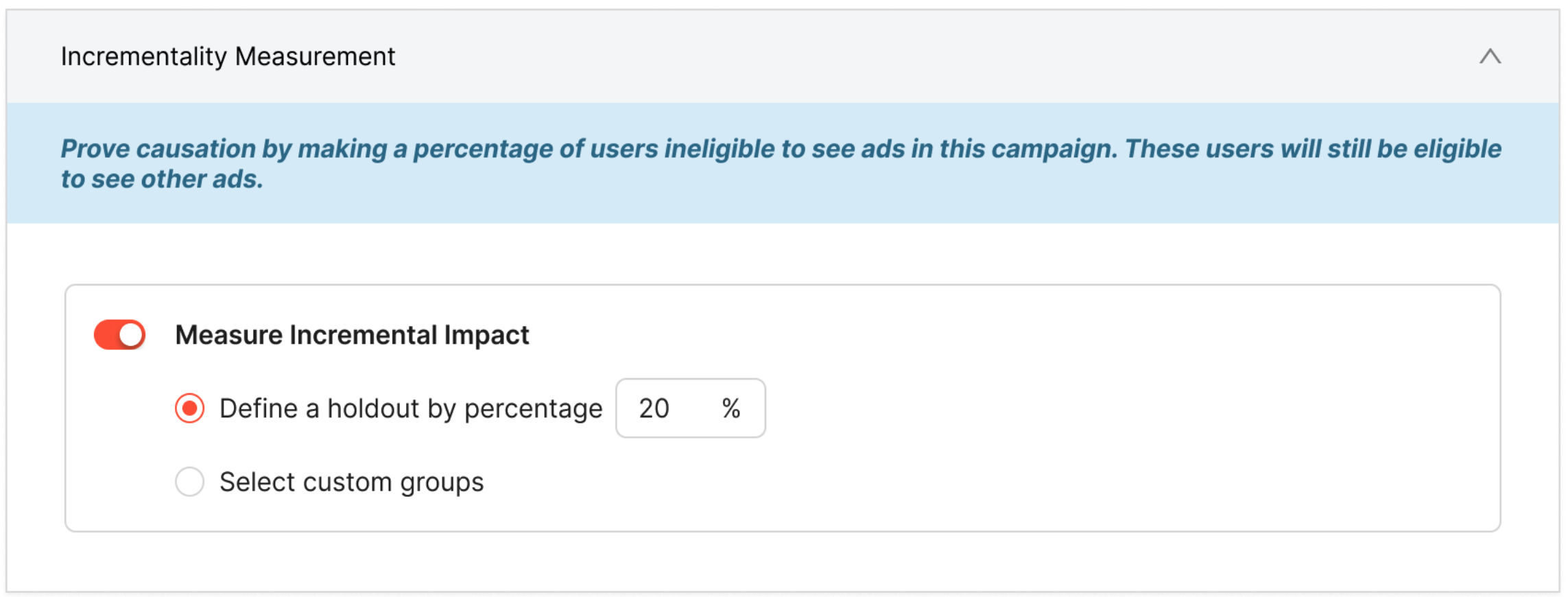Click the value 20 in percentage box
The height and width of the screenshot is (597, 1568).
[654, 408]
